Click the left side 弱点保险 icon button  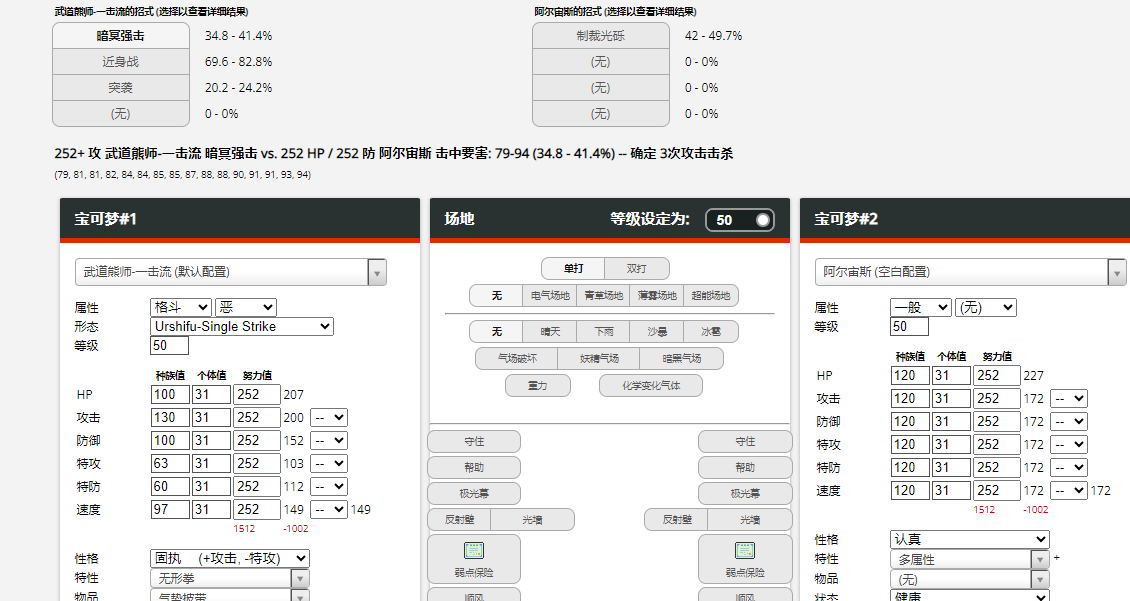click(x=473, y=559)
